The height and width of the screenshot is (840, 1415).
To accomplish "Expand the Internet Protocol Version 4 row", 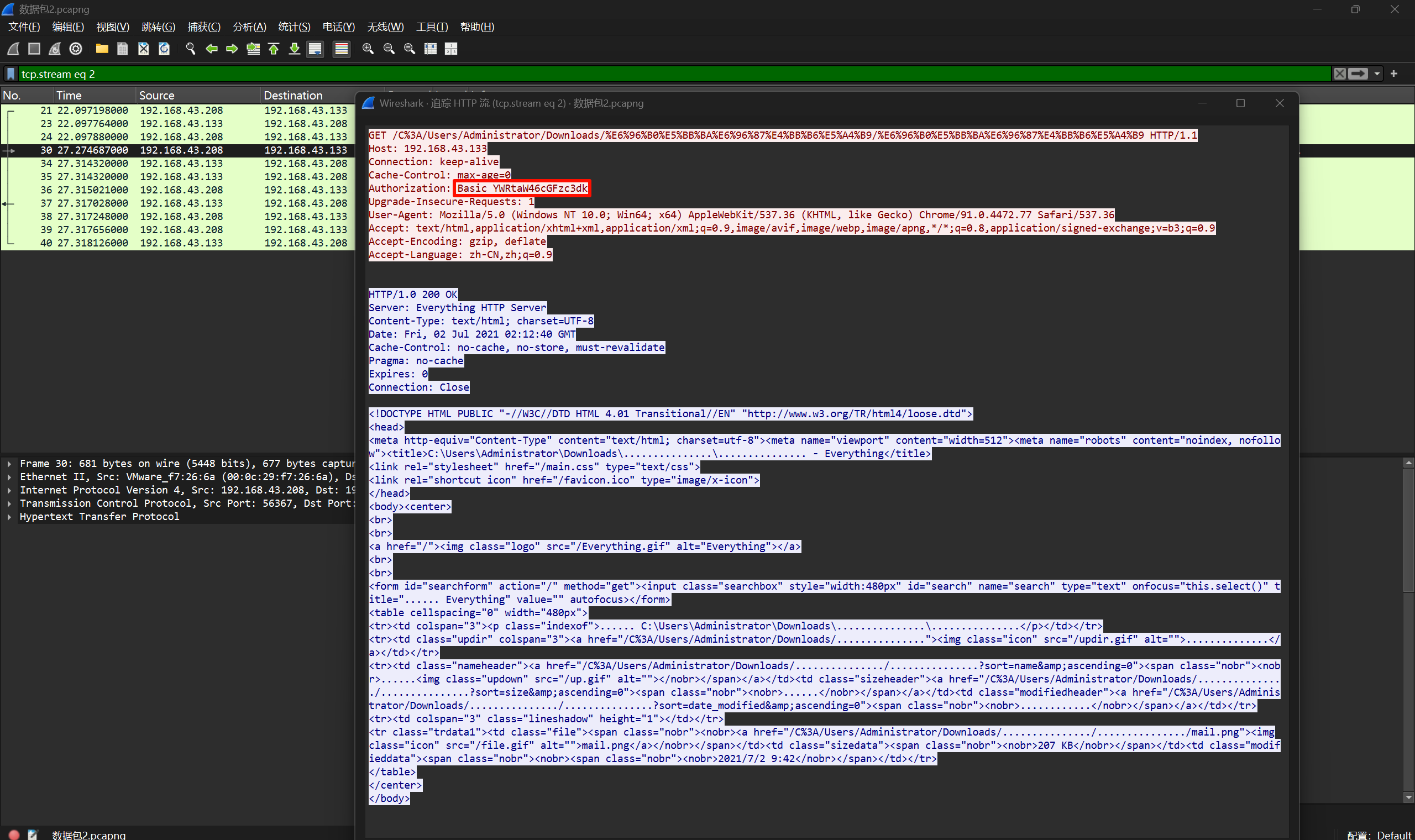I will tap(9, 490).
